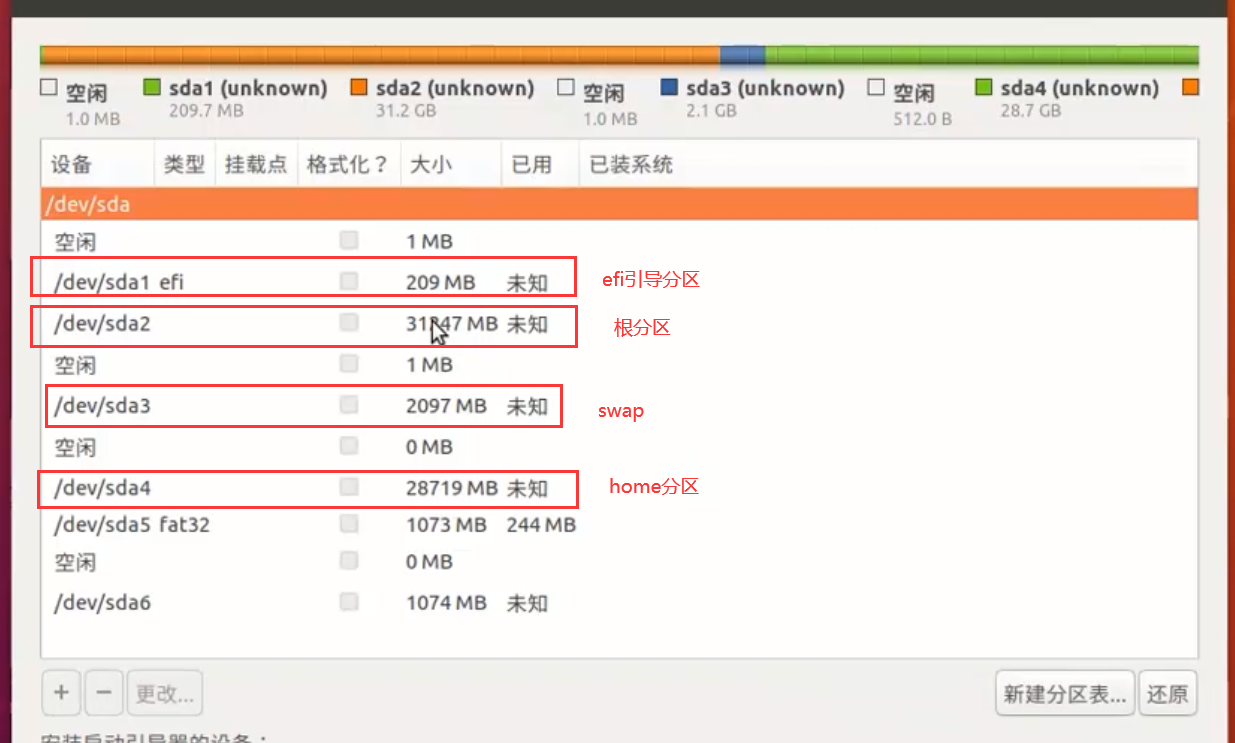Click the orange sda2 legend color swatch

[x=360, y=88]
